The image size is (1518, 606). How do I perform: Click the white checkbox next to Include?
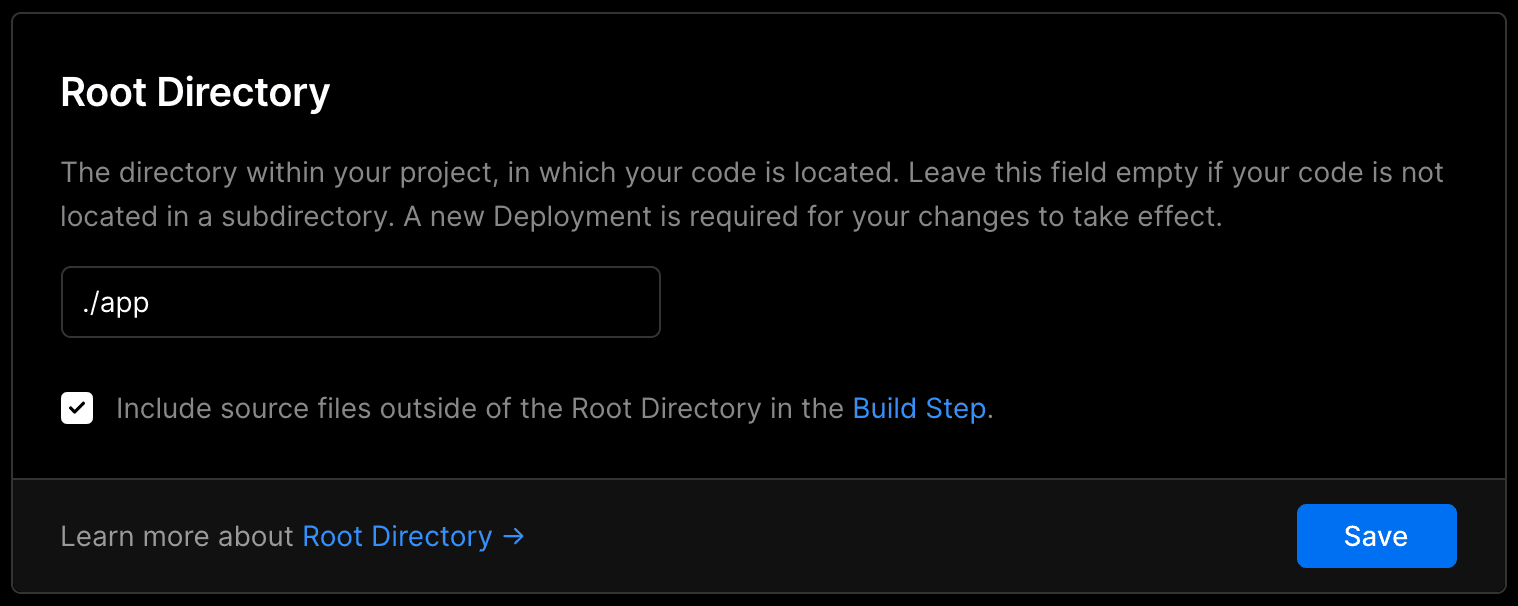point(77,408)
